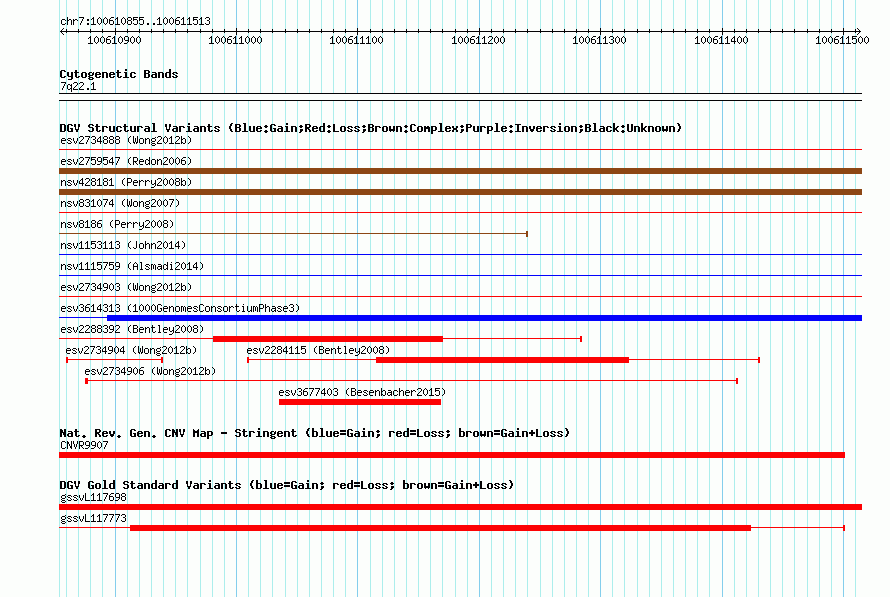Click the thick brown esv2759547 bar
Viewport: 890px width, 597px height.
(x=460, y=171)
